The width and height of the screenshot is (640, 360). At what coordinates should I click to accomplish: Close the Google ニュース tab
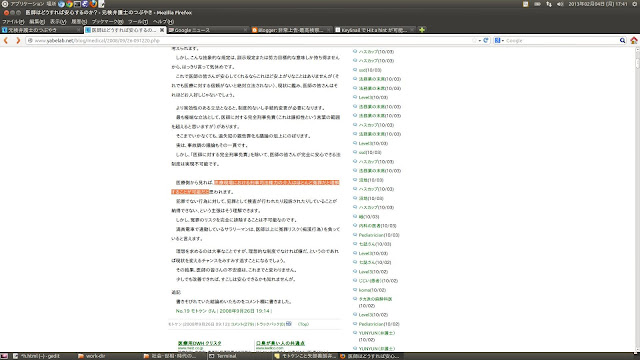pyautogui.click(x=245, y=30)
